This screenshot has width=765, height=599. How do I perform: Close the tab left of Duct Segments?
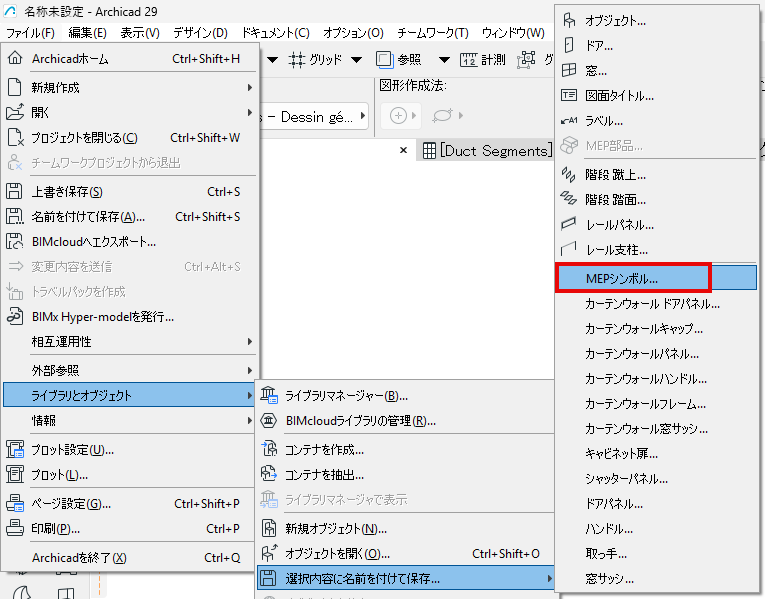point(403,150)
